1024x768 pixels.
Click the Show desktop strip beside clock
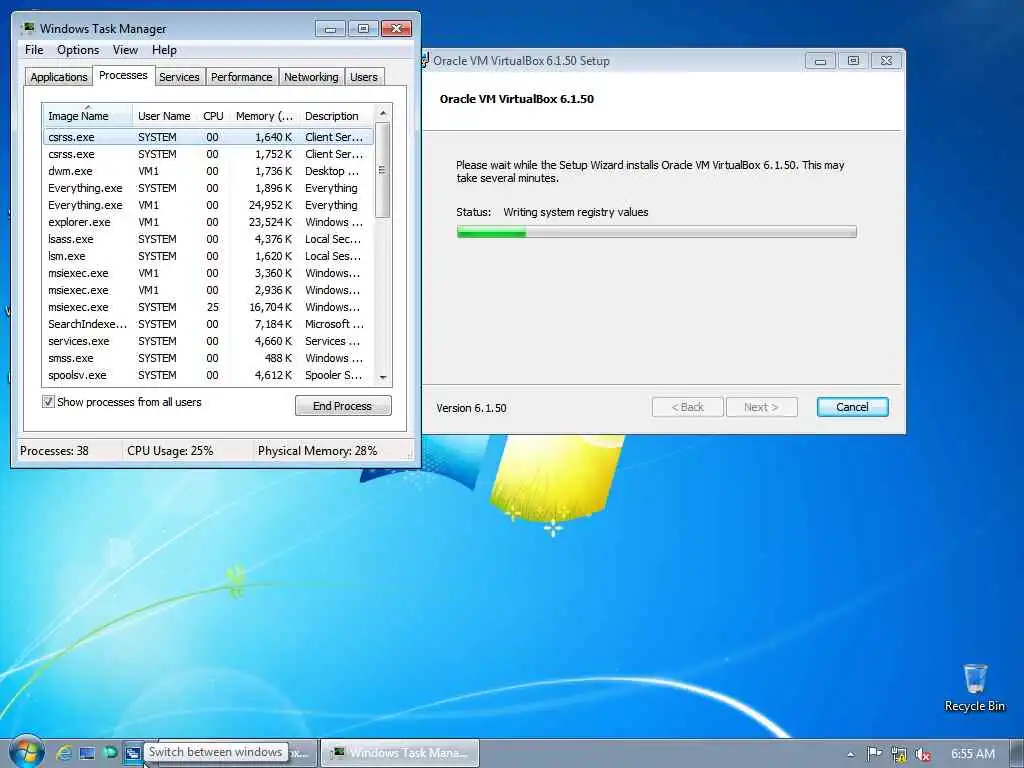(x=1017, y=754)
